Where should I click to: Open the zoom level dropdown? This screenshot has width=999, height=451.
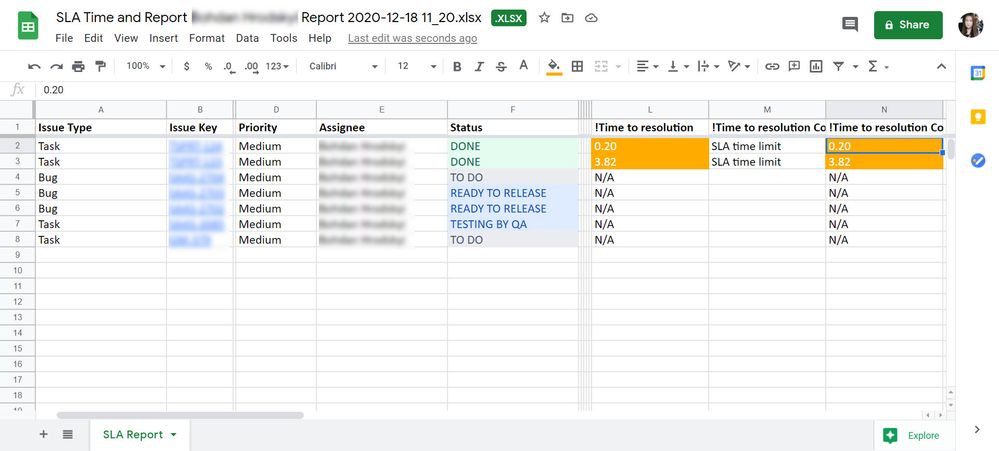[x=145, y=66]
